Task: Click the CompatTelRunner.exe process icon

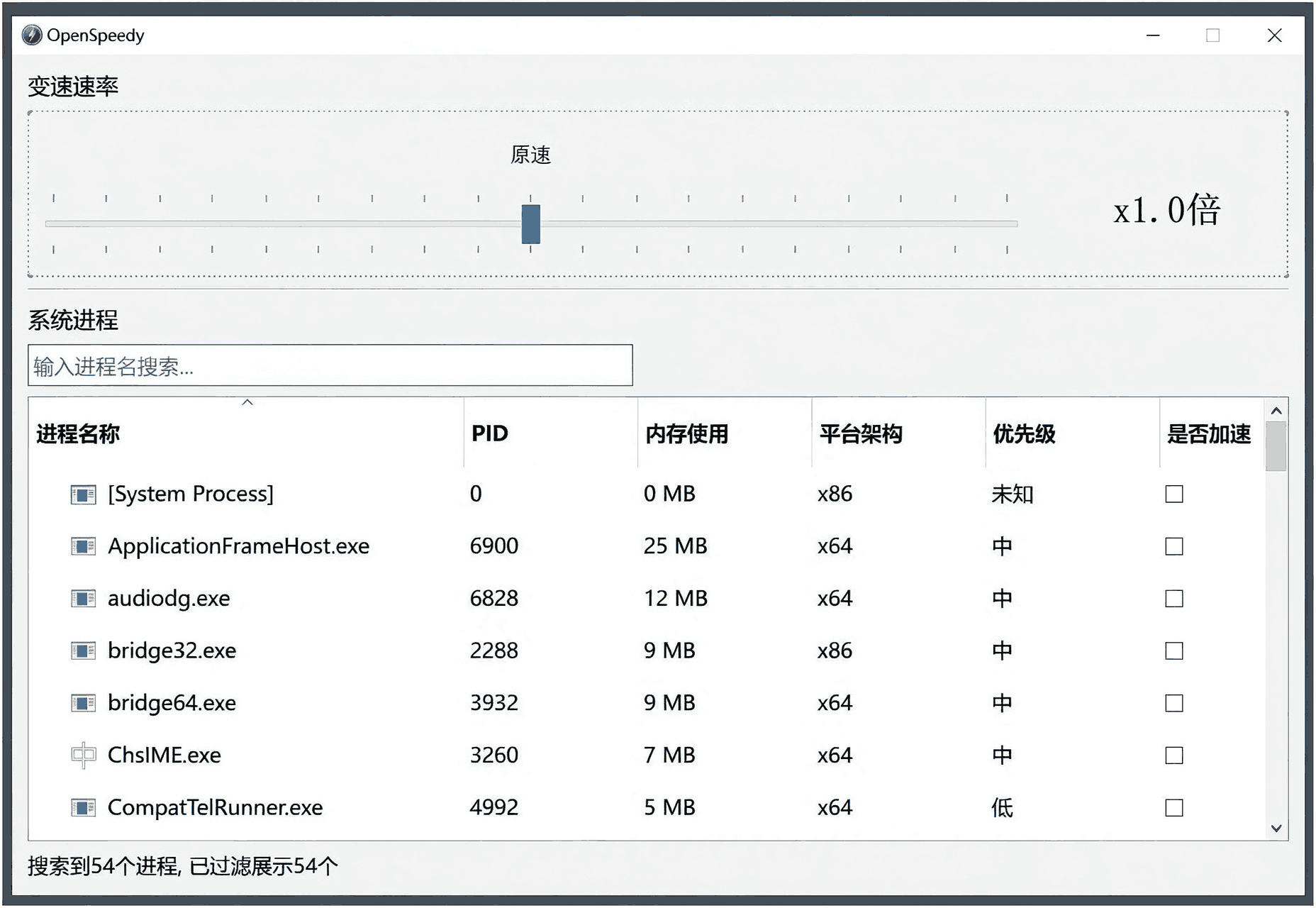Action: (83, 807)
